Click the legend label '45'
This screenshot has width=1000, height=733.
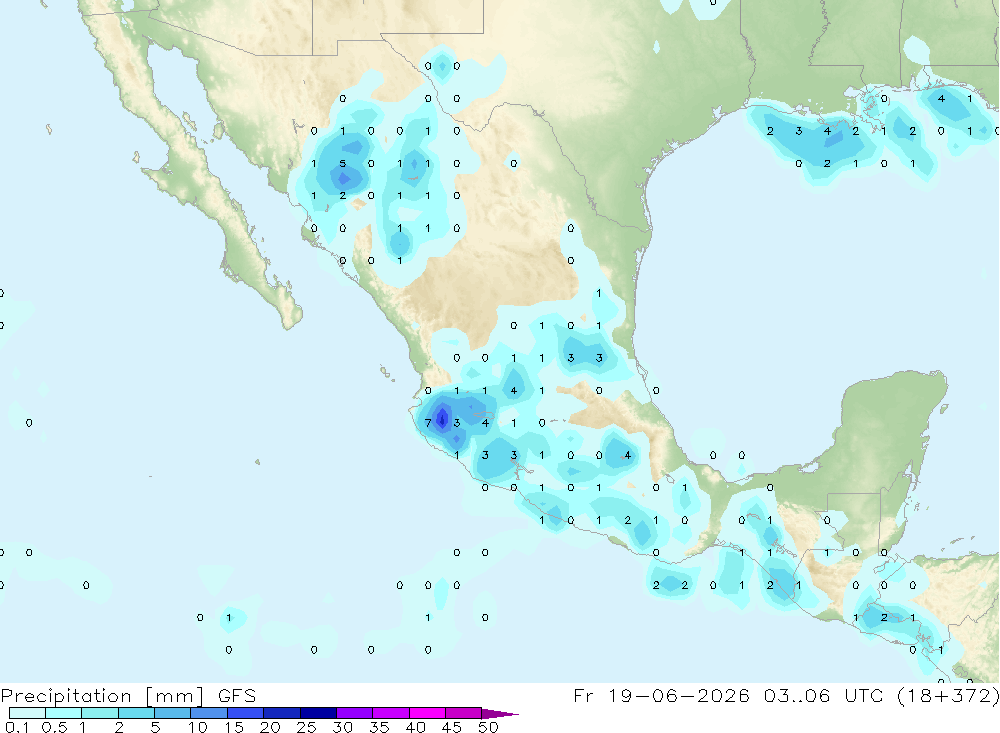(x=452, y=727)
